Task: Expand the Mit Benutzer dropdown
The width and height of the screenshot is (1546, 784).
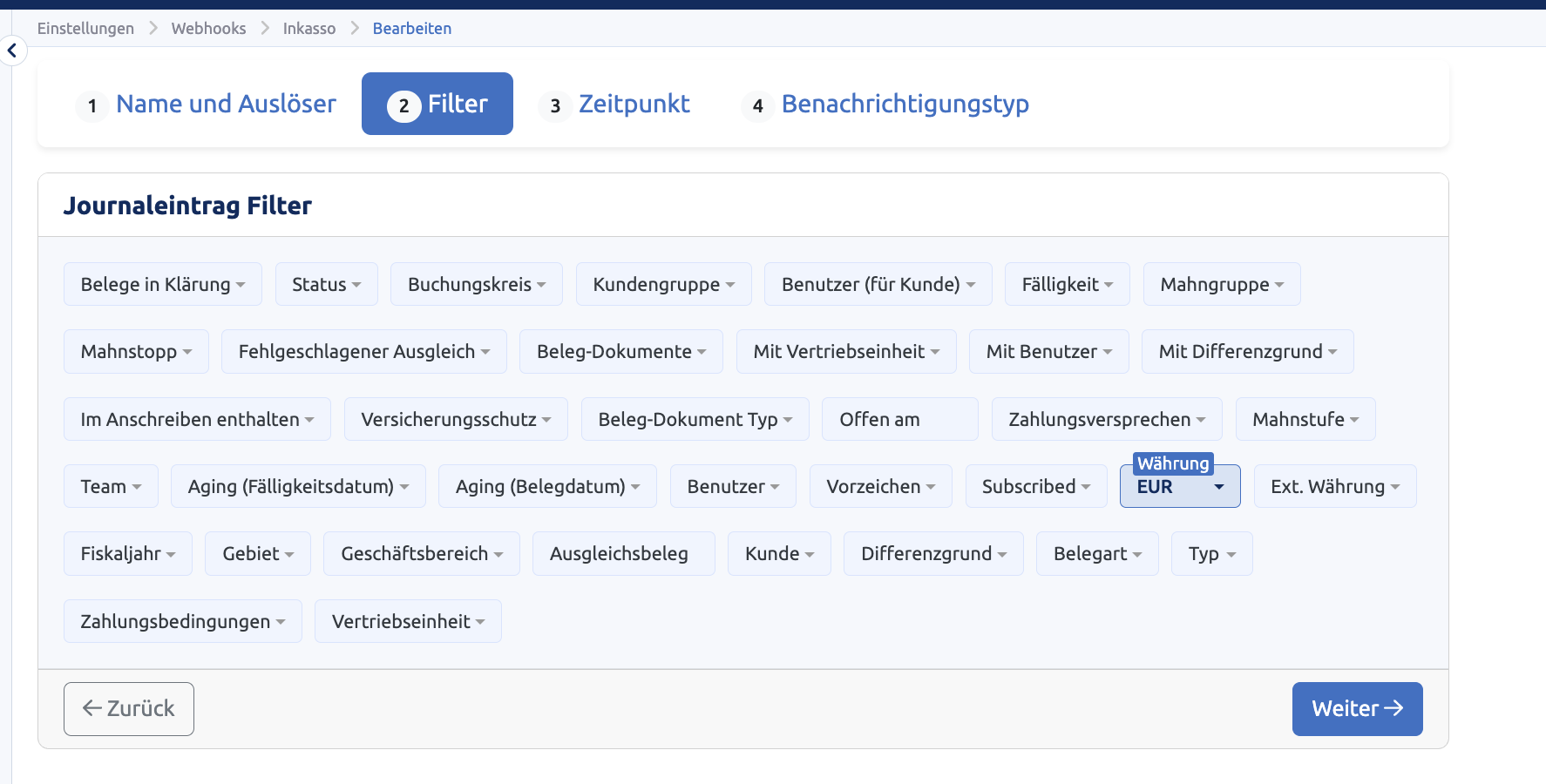Action: click(x=1049, y=352)
